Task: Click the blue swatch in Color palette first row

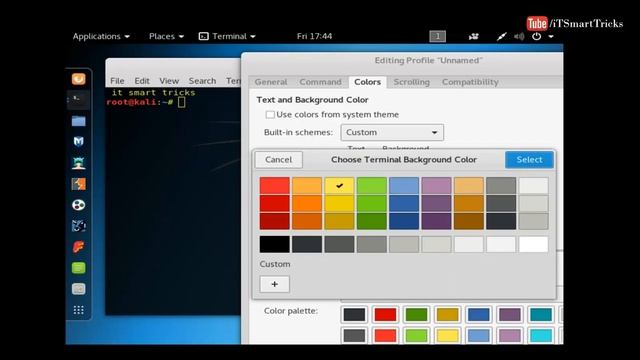Action: click(x=478, y=315)
